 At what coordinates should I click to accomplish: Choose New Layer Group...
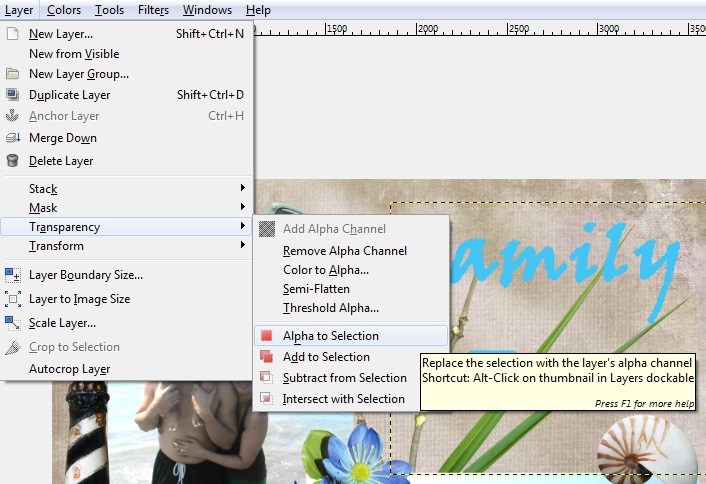126,74
